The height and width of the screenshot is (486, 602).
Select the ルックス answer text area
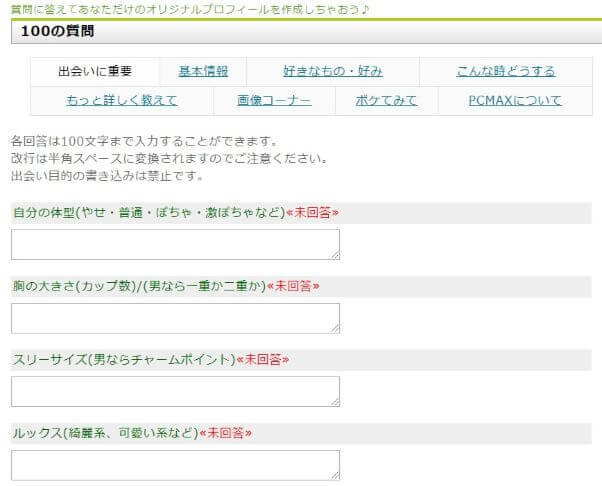(175, 465)
